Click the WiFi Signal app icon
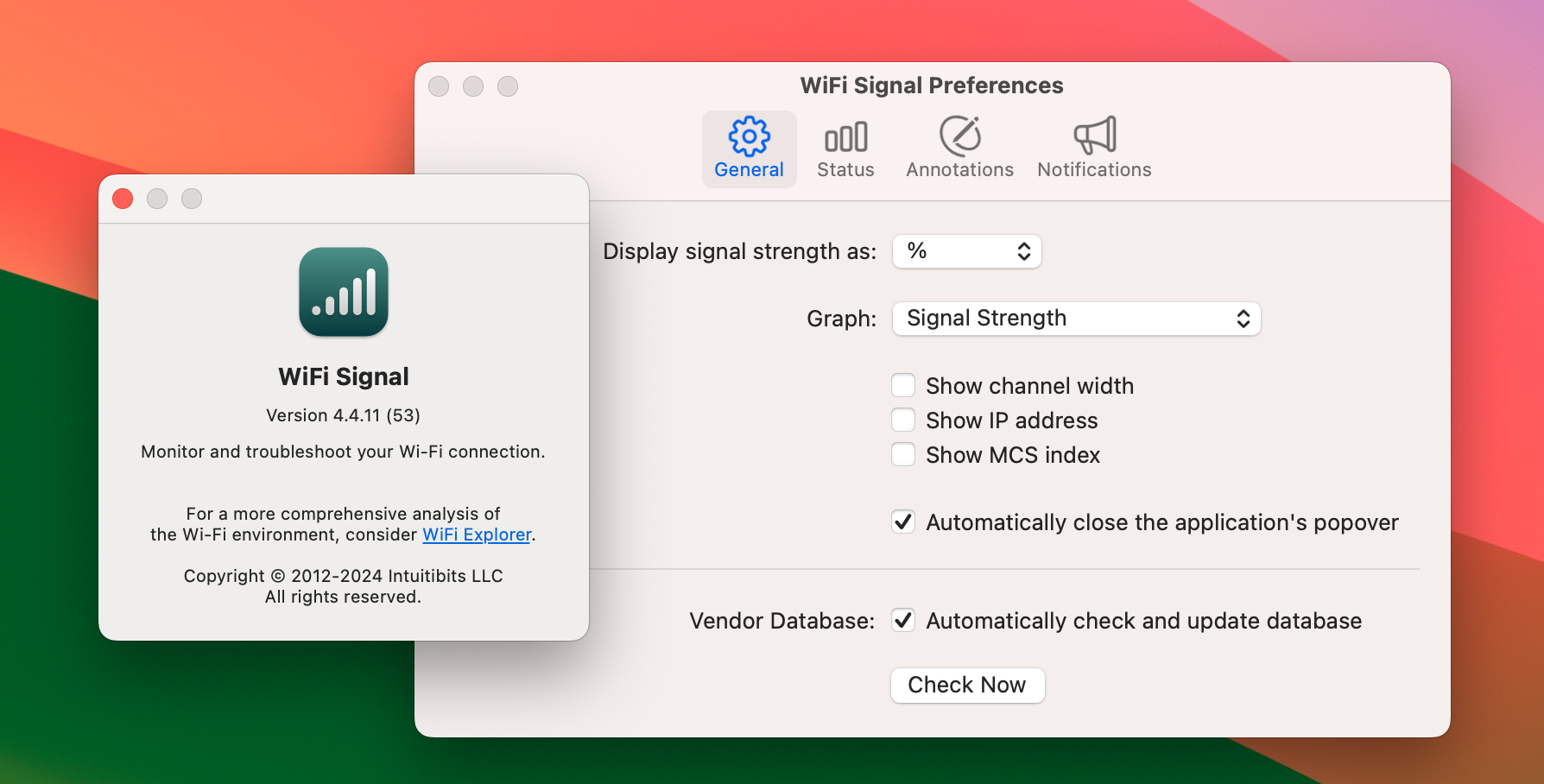This screenshot has height=784, width=1544. tap(344, 292)
